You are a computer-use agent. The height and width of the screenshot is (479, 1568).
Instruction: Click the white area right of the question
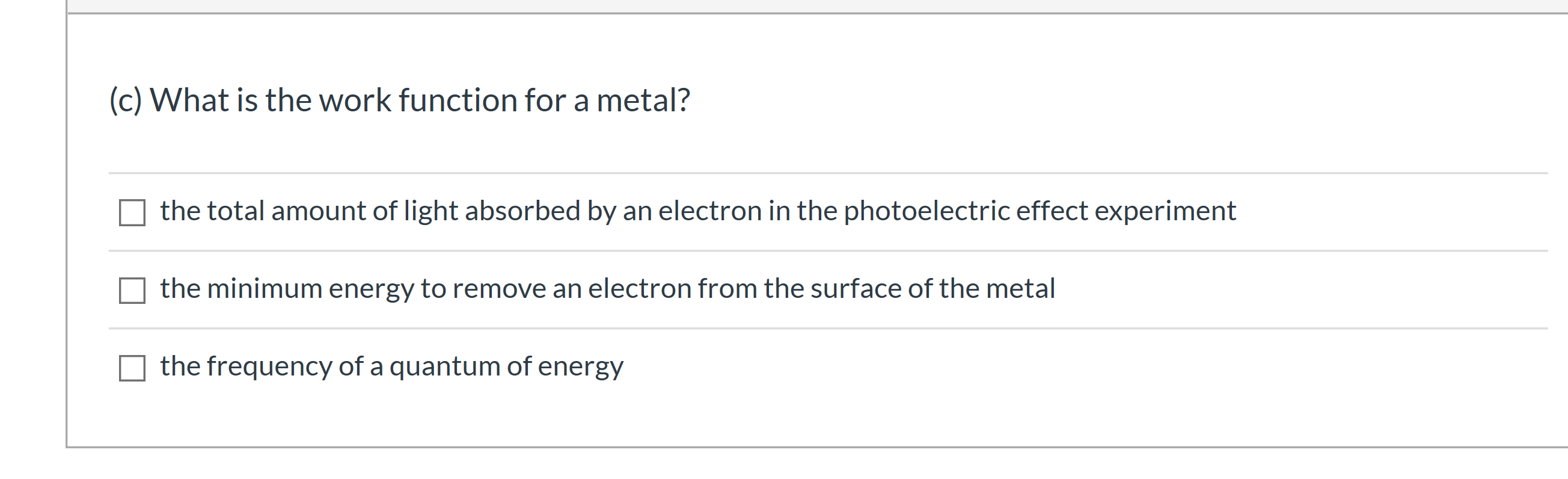[x=1157, y=99]
